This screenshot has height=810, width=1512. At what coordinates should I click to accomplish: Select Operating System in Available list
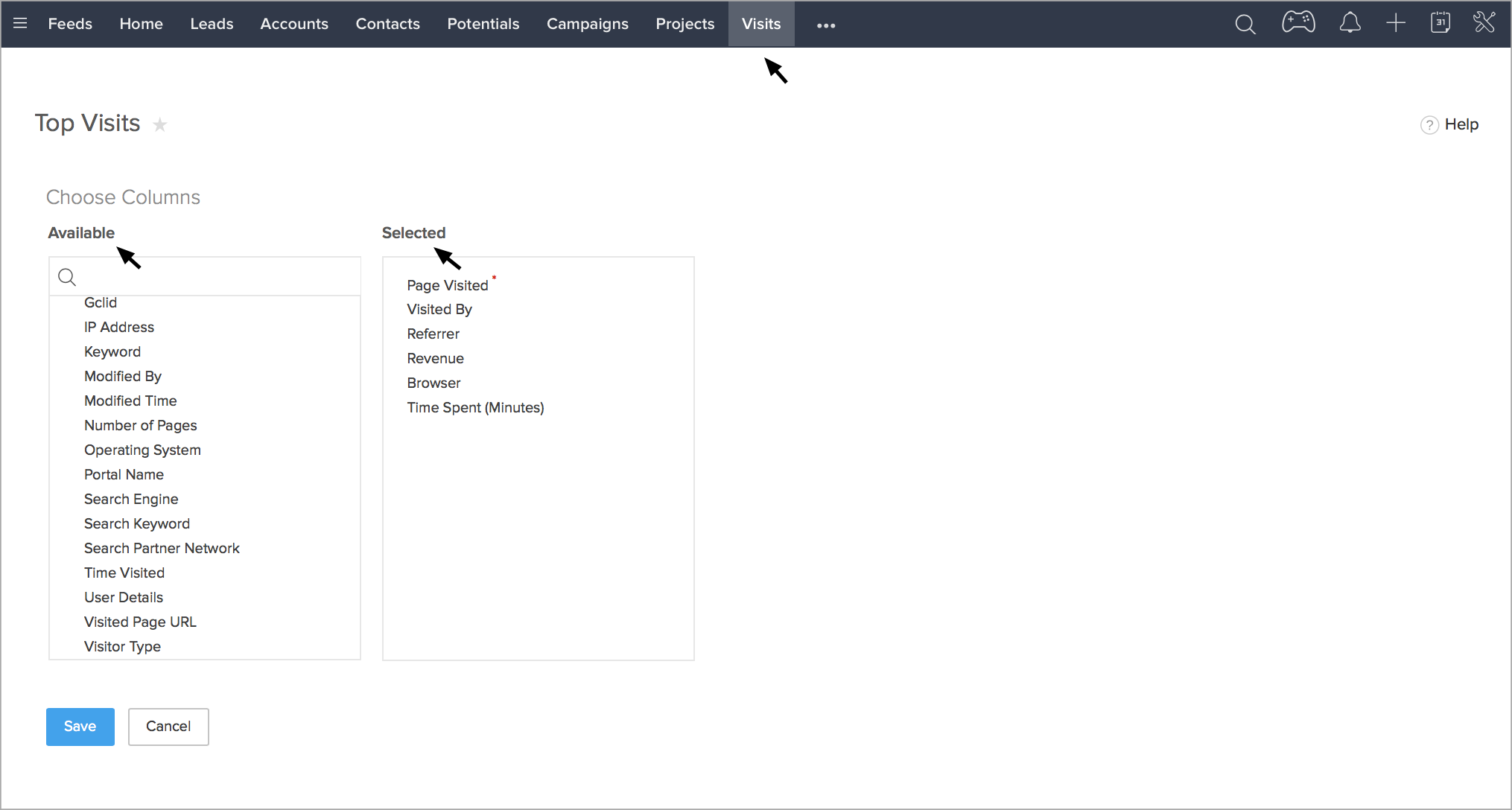[142, 450]
